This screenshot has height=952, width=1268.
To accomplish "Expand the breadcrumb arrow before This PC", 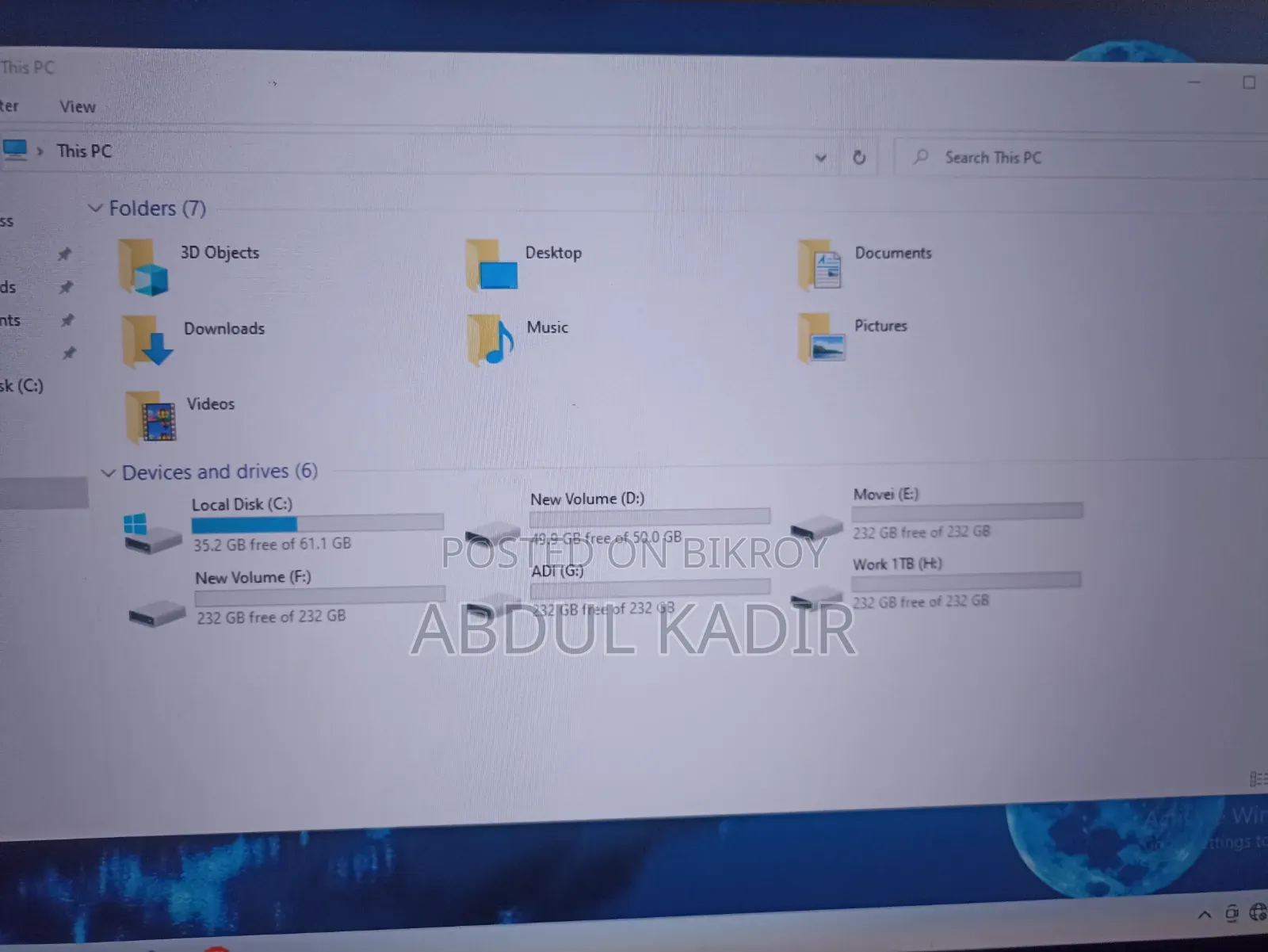I will pyautogui.click(x=40, y=151).
